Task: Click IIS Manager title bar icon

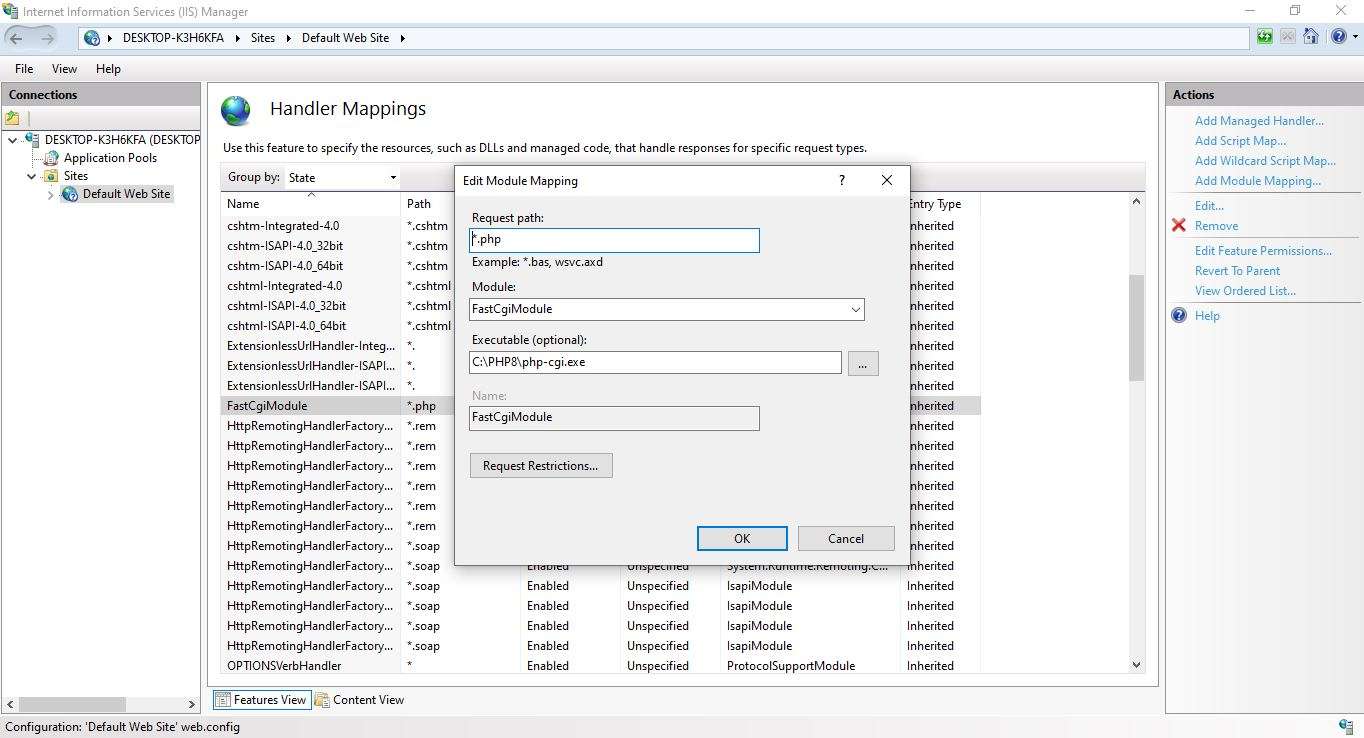Action: [x=10, y=11]
